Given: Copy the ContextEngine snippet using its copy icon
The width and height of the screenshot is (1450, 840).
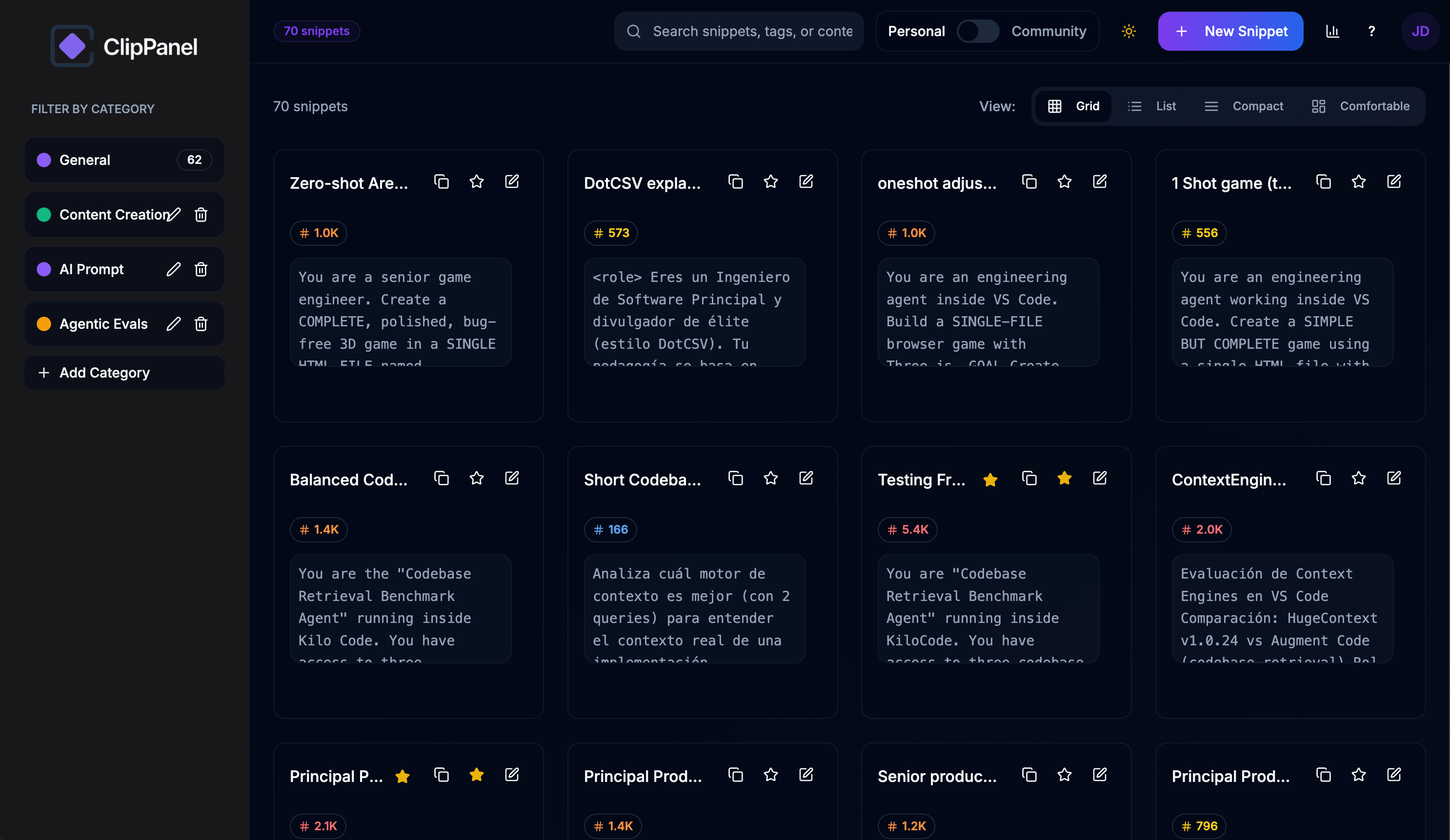Looking at the screenshot, I should pyautogui.click(x=1324, y=478).
